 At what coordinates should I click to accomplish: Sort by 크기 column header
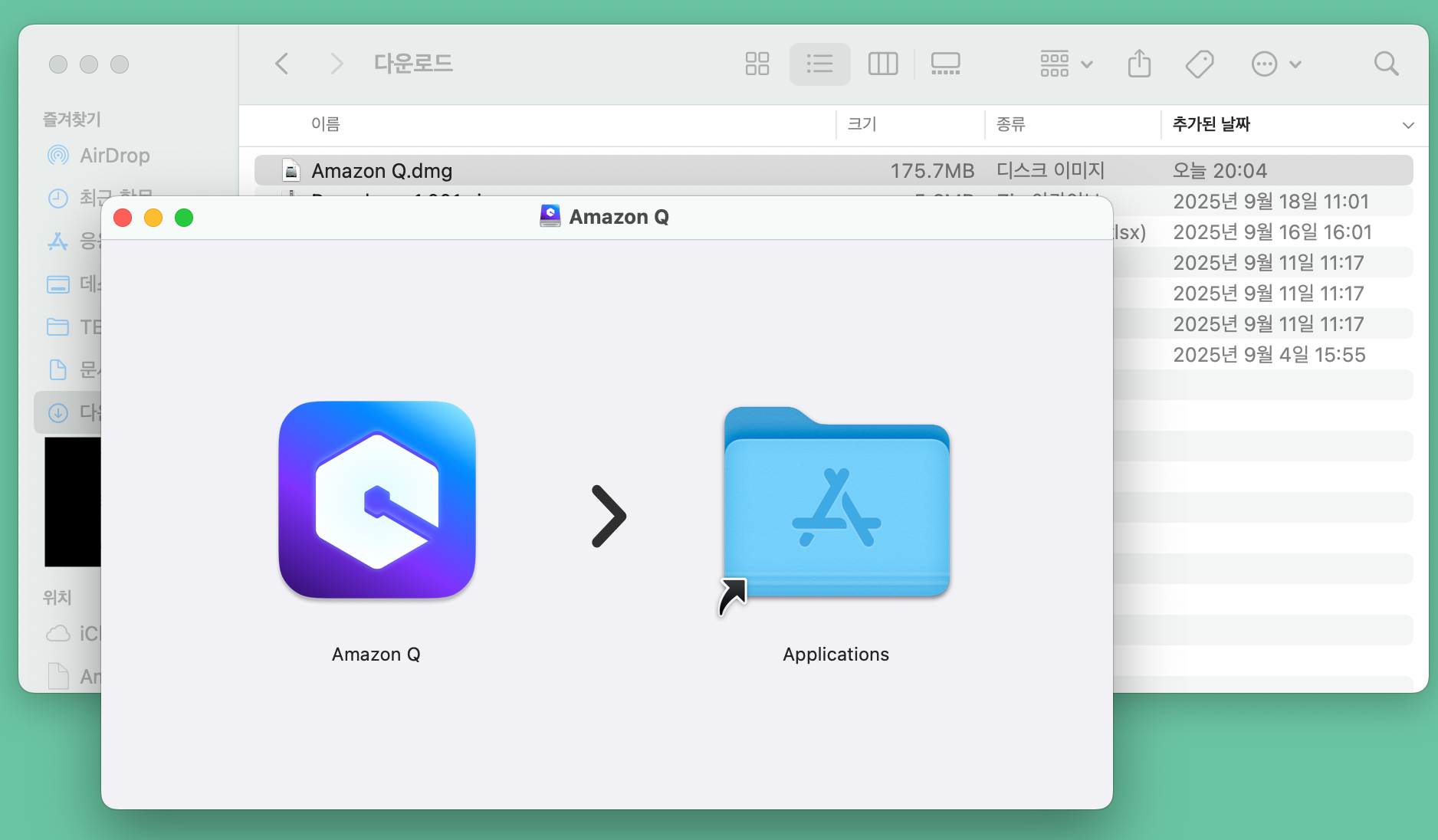tap(862, 124)
